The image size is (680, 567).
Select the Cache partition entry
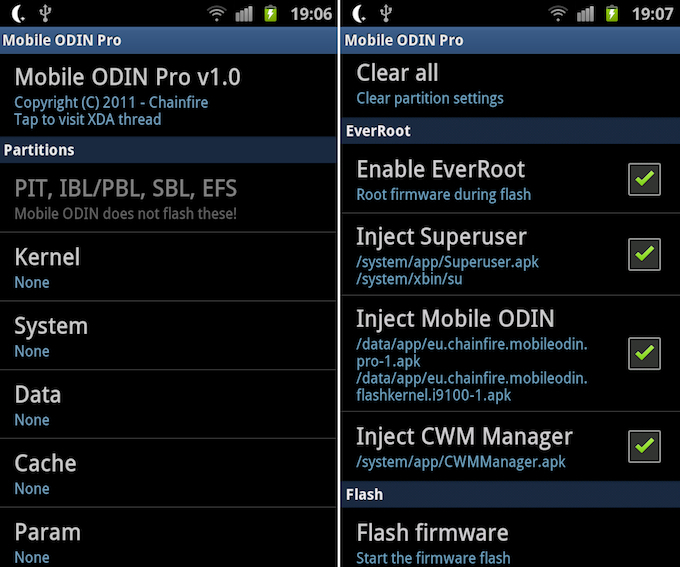(x=169, y=474)
